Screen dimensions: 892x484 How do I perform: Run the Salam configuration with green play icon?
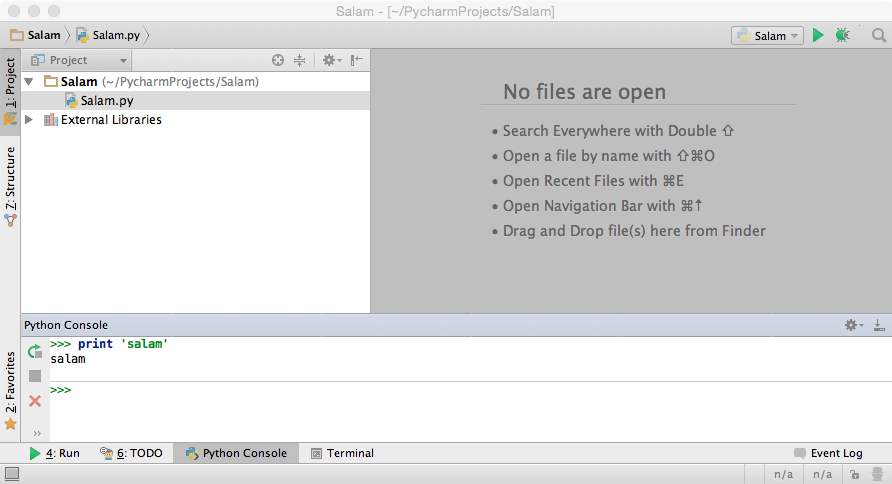(818, 35)
